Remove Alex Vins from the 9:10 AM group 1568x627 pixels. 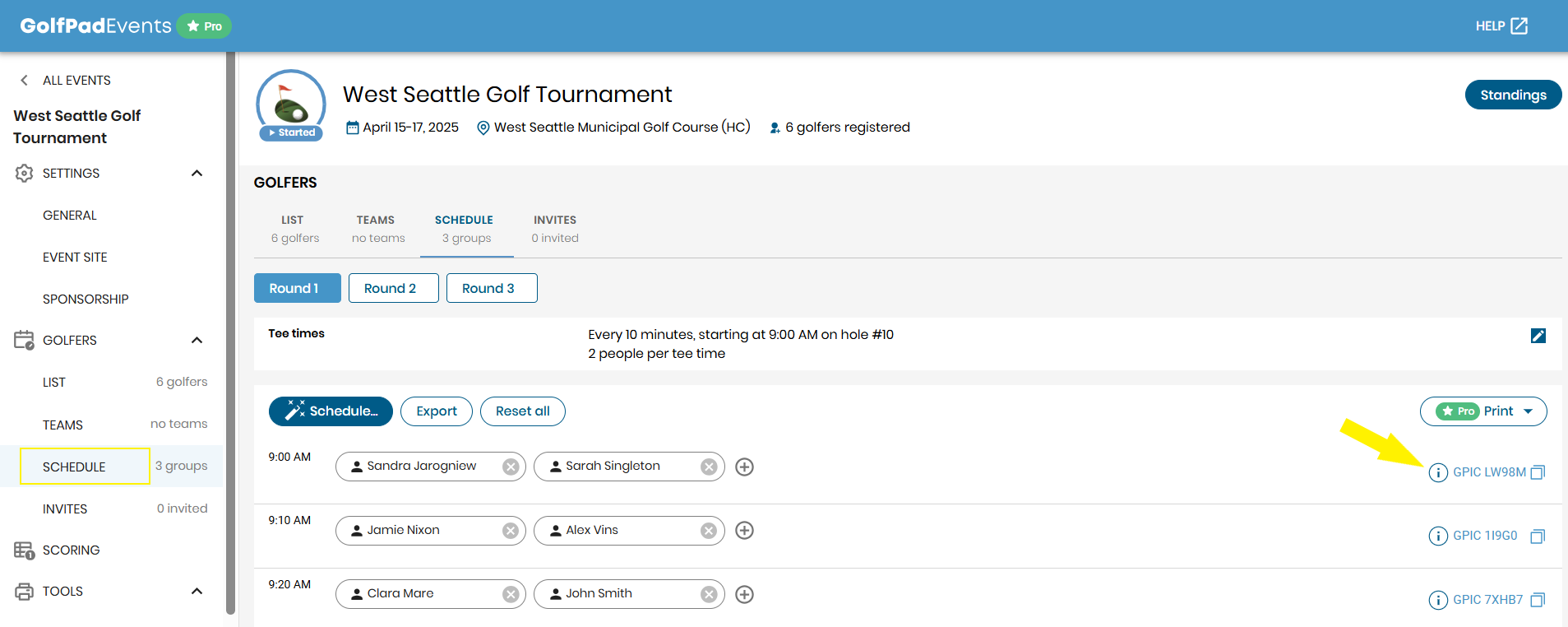tap(709, 531)
